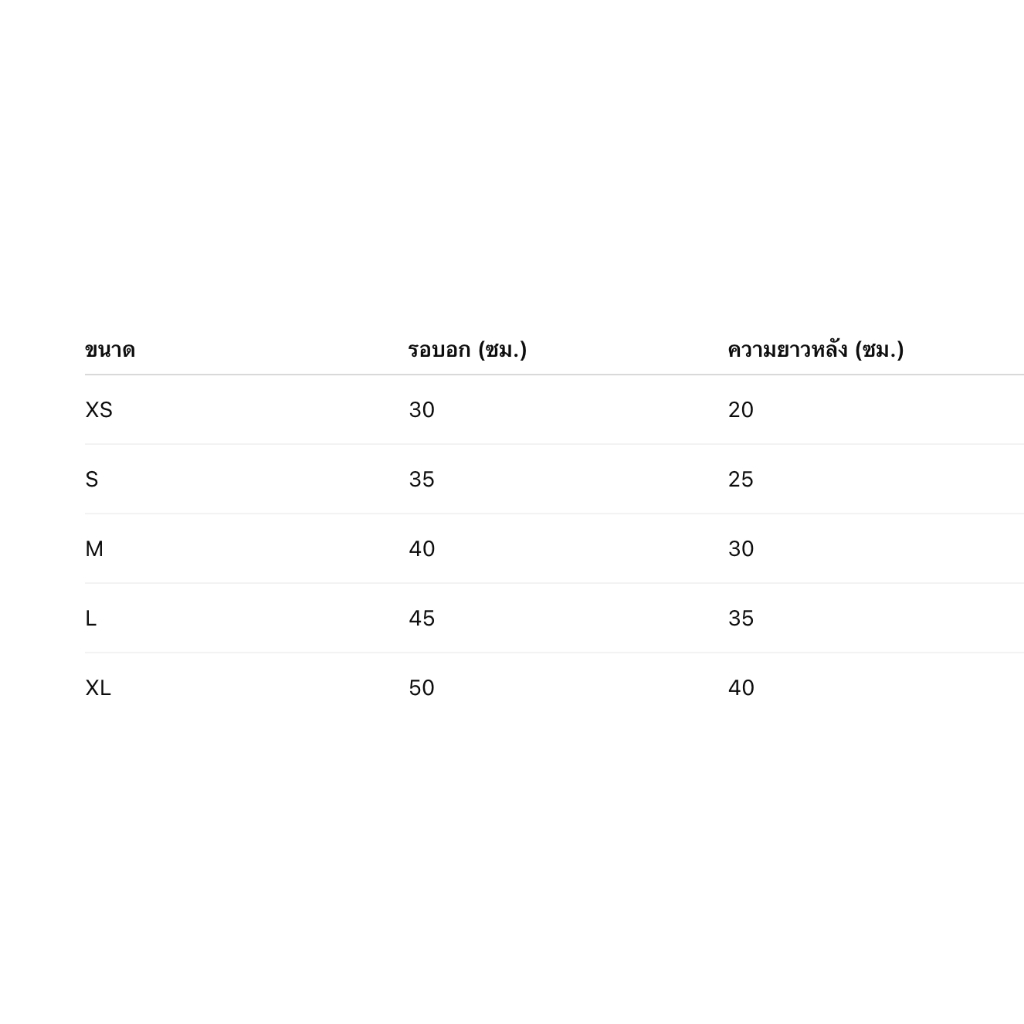
Task: Click chest value 45 in L row
Action: click(421, 618)
